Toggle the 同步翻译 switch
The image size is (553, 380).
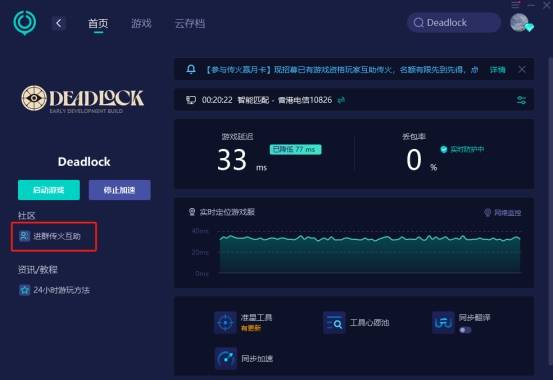click(465, 330)
